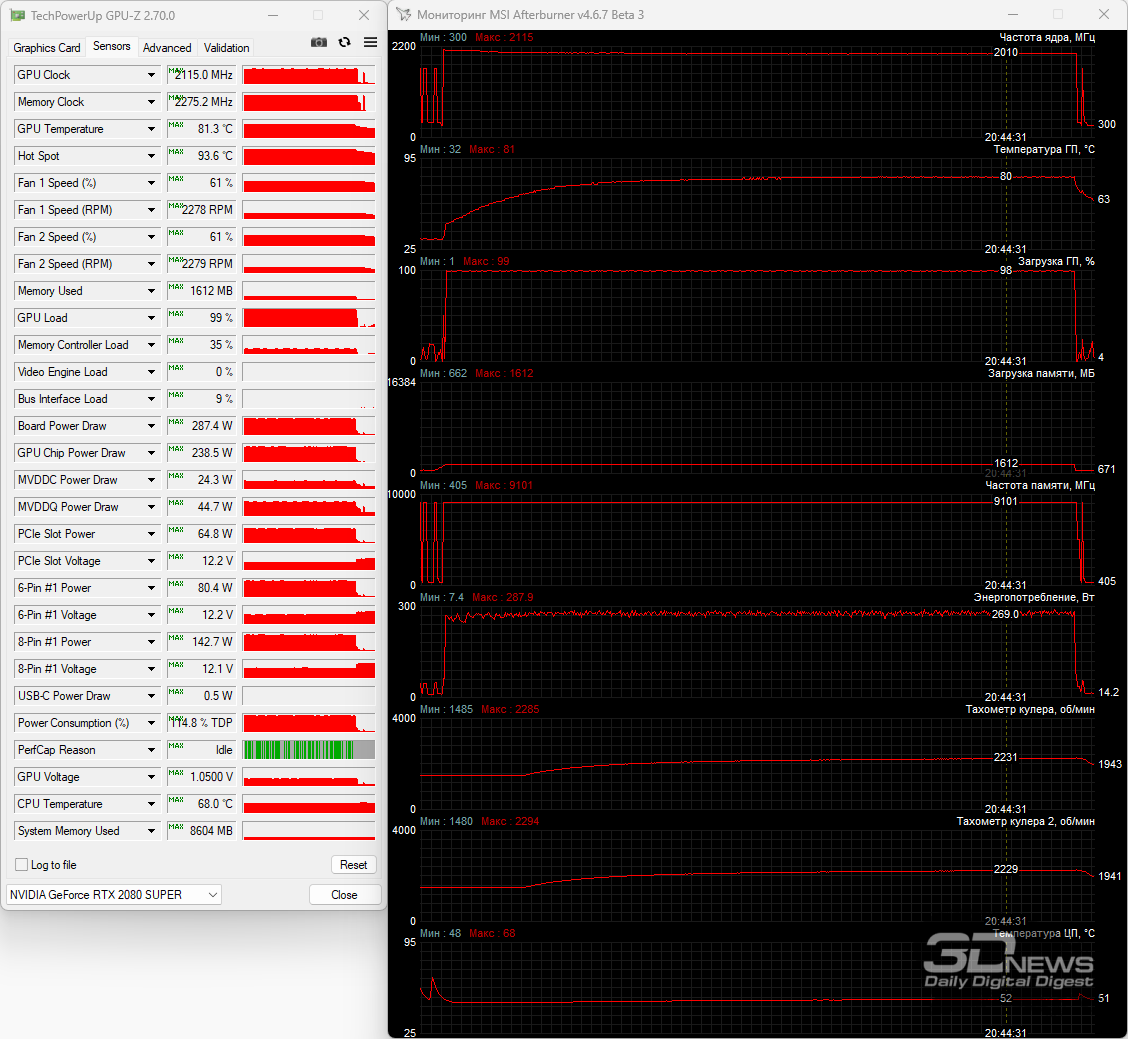Click the Reset button
Viewport: 1128px width, 1039px height.
353,865
